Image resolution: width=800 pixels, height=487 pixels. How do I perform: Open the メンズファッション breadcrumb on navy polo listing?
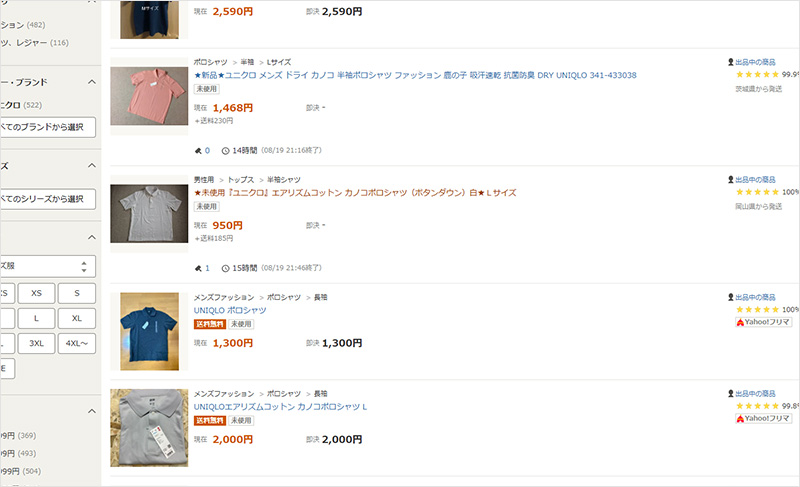223,297
